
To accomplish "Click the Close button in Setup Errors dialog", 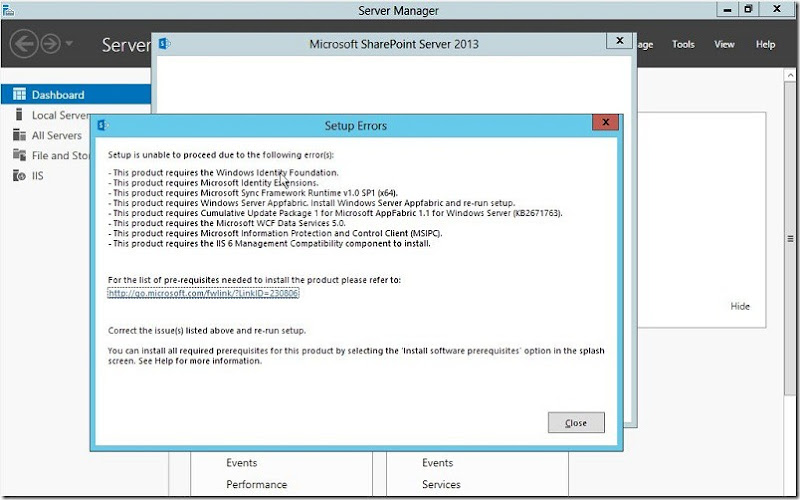I will [x=576, y=422].
